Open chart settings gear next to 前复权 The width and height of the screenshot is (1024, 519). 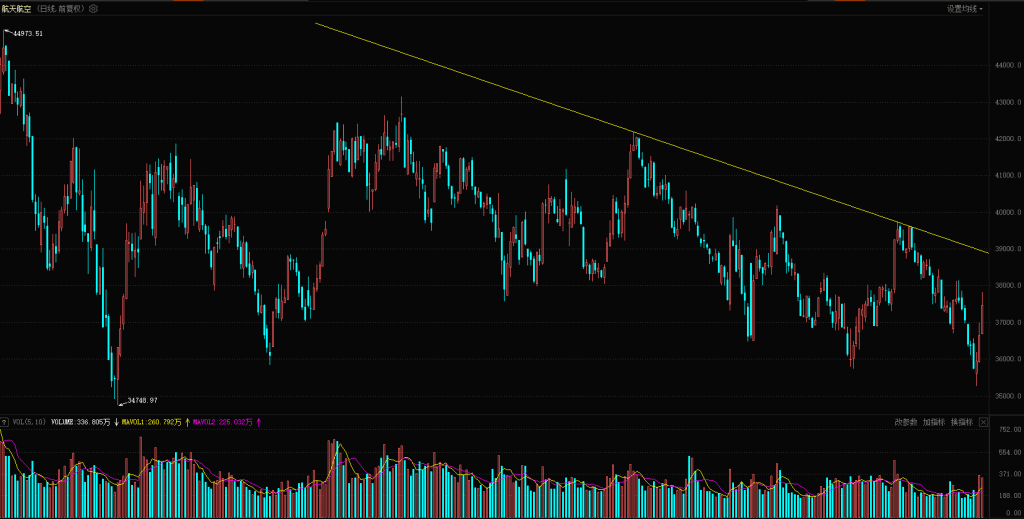point(93,8)
